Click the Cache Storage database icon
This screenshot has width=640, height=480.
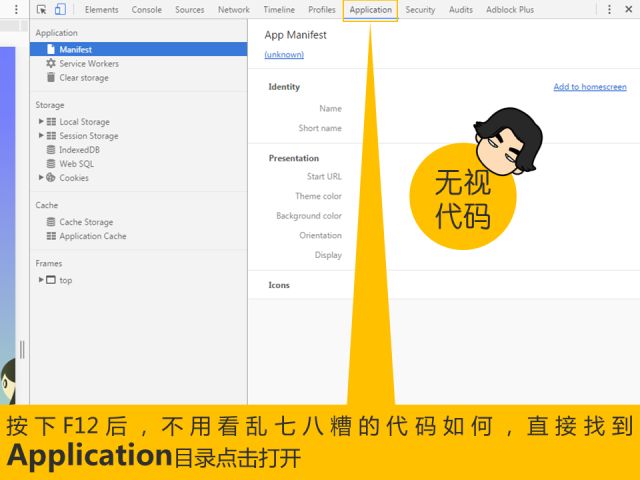[51, 222]
